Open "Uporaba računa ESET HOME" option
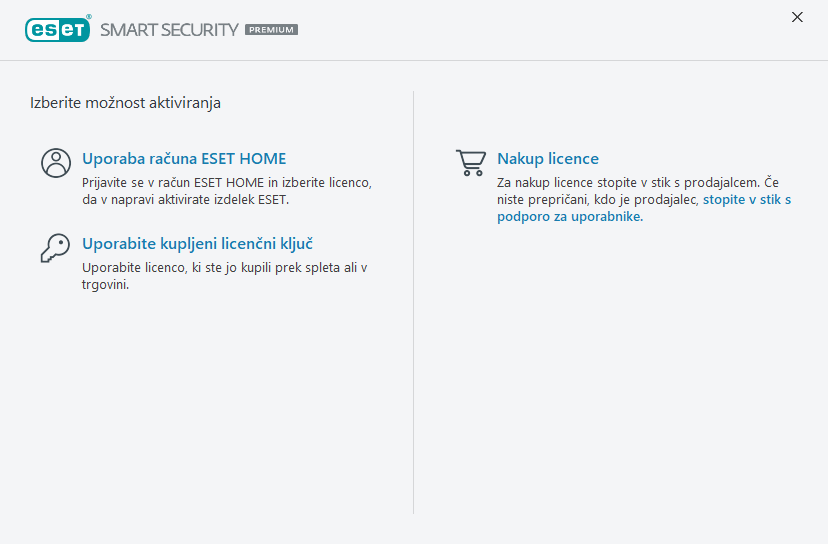The height and width of the screenshot is (544, 828). pos(184,158)
